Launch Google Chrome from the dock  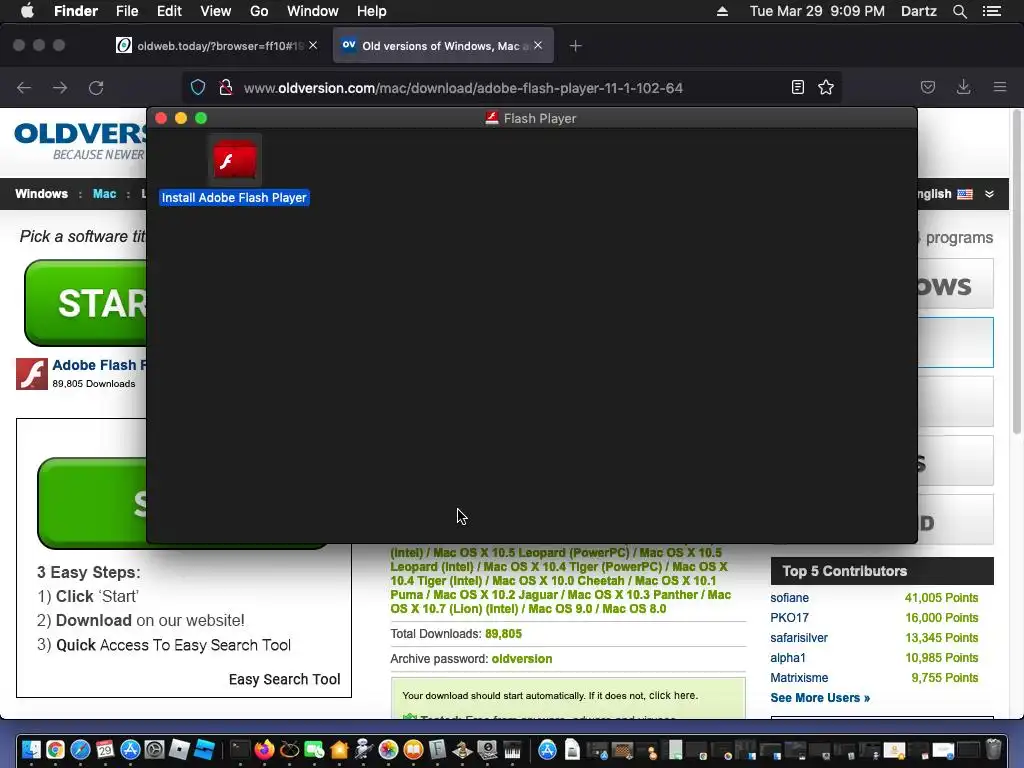56,749
